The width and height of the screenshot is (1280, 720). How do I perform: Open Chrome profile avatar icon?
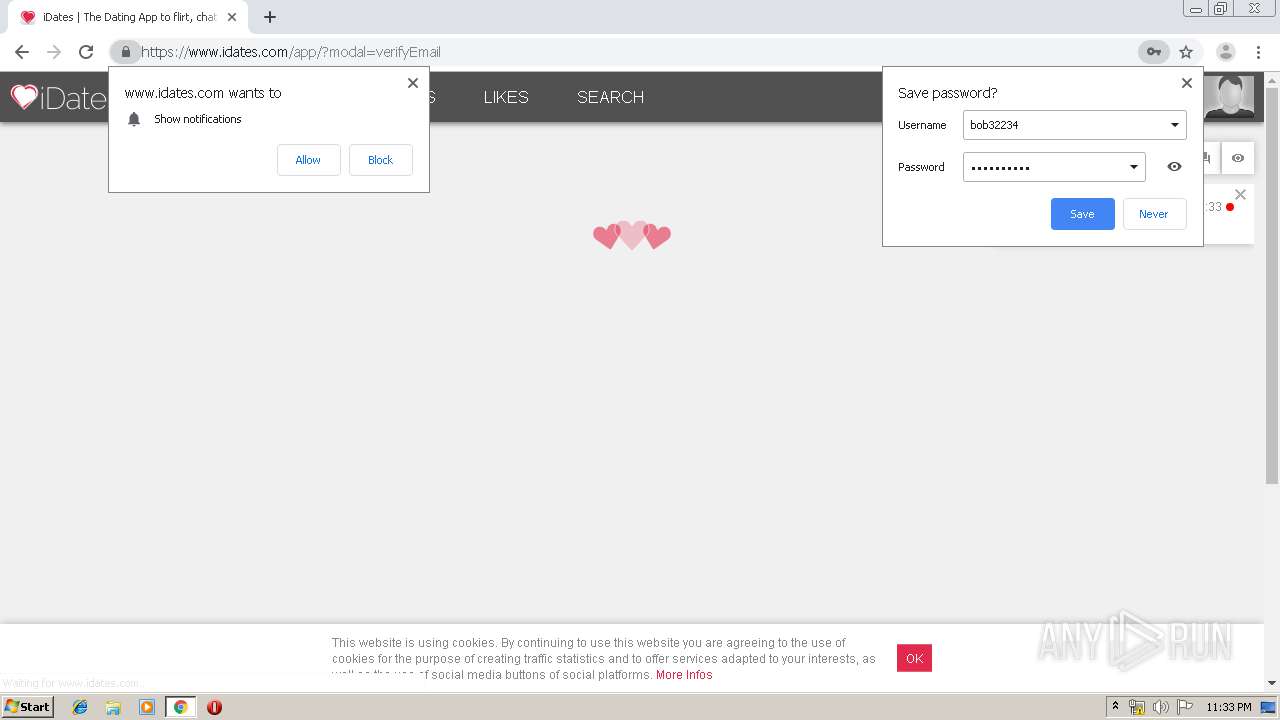(1225, 52)
